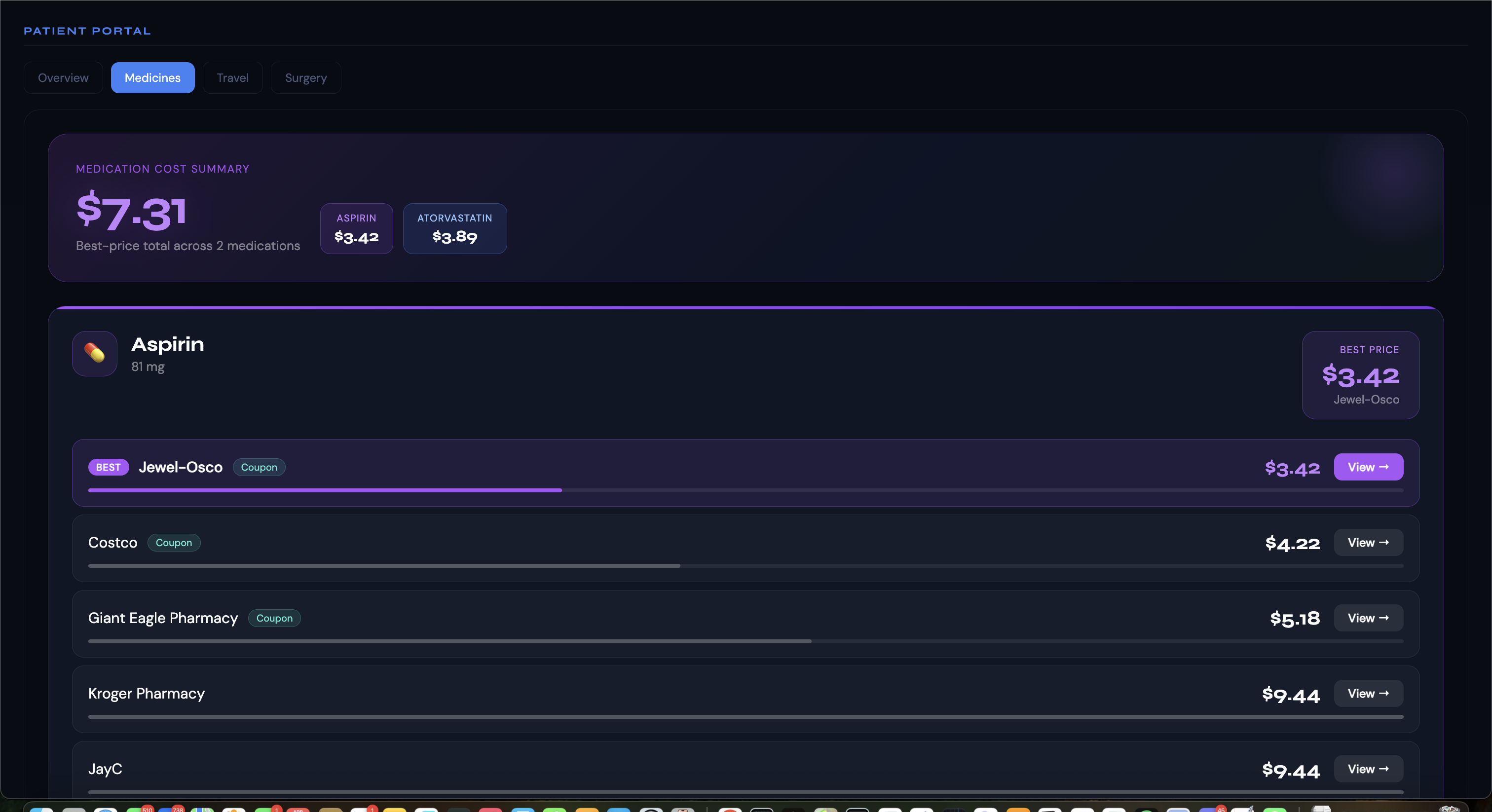The image size is (1492, 812).
Task: Click Giant Eagle Pharmacy's Coupon tag
Action: tap(274, 618)
